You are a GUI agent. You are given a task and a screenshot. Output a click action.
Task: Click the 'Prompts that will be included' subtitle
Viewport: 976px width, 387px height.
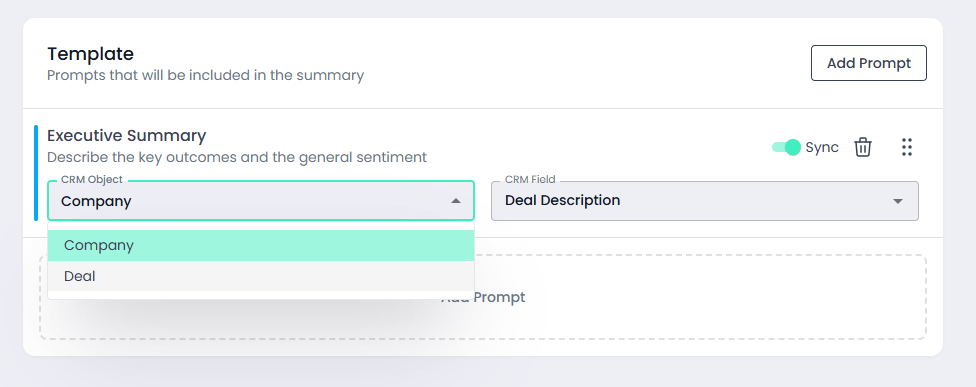(x=205, y=75)
